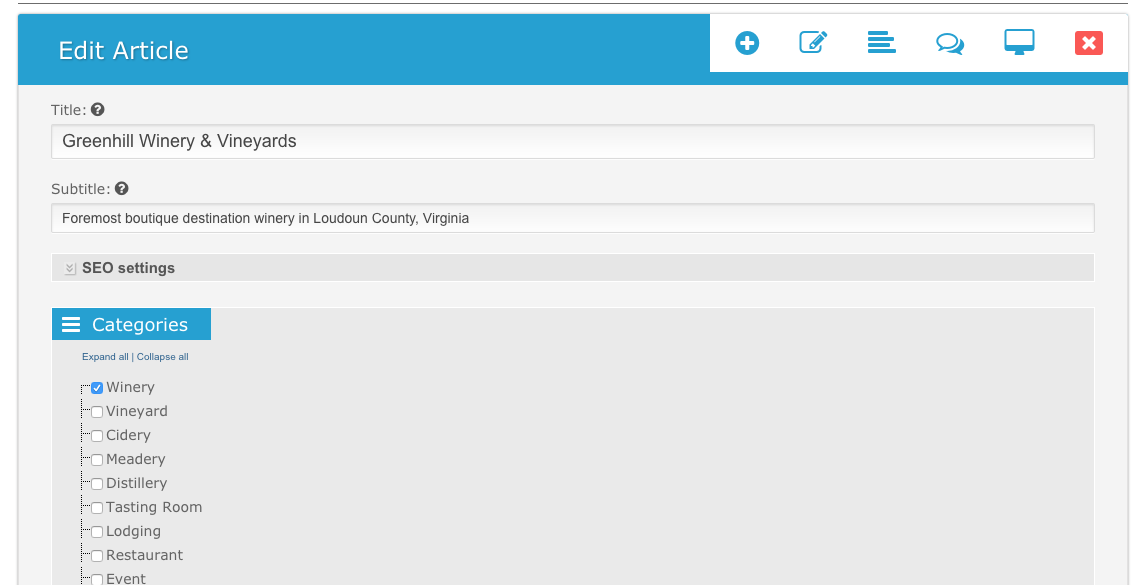Uncheck the Winery category checkbox

tap(97, 388)
